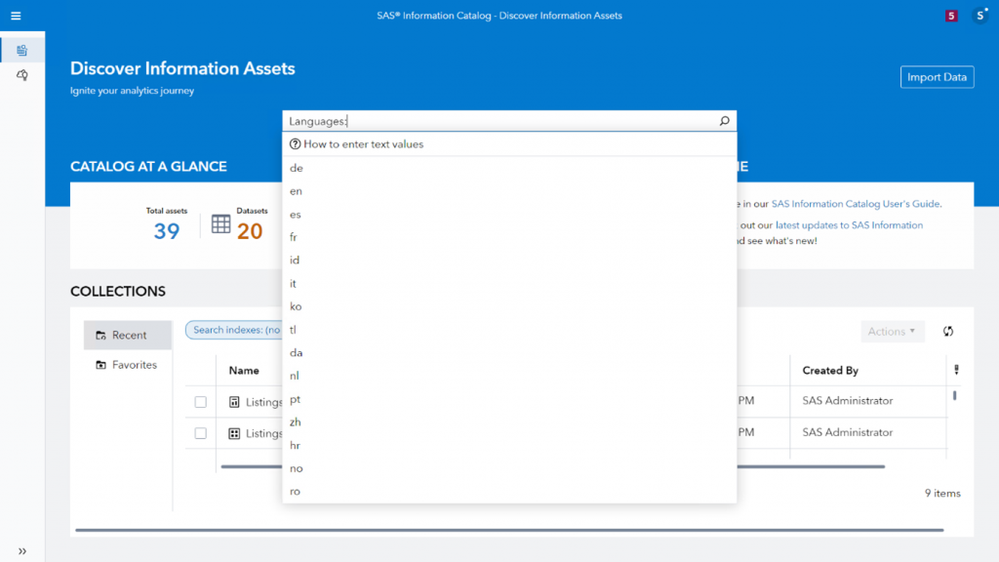The image size is (999, 562).
Task: Choose 'ro' from the suggestions list
Action: tap(510, 491)
